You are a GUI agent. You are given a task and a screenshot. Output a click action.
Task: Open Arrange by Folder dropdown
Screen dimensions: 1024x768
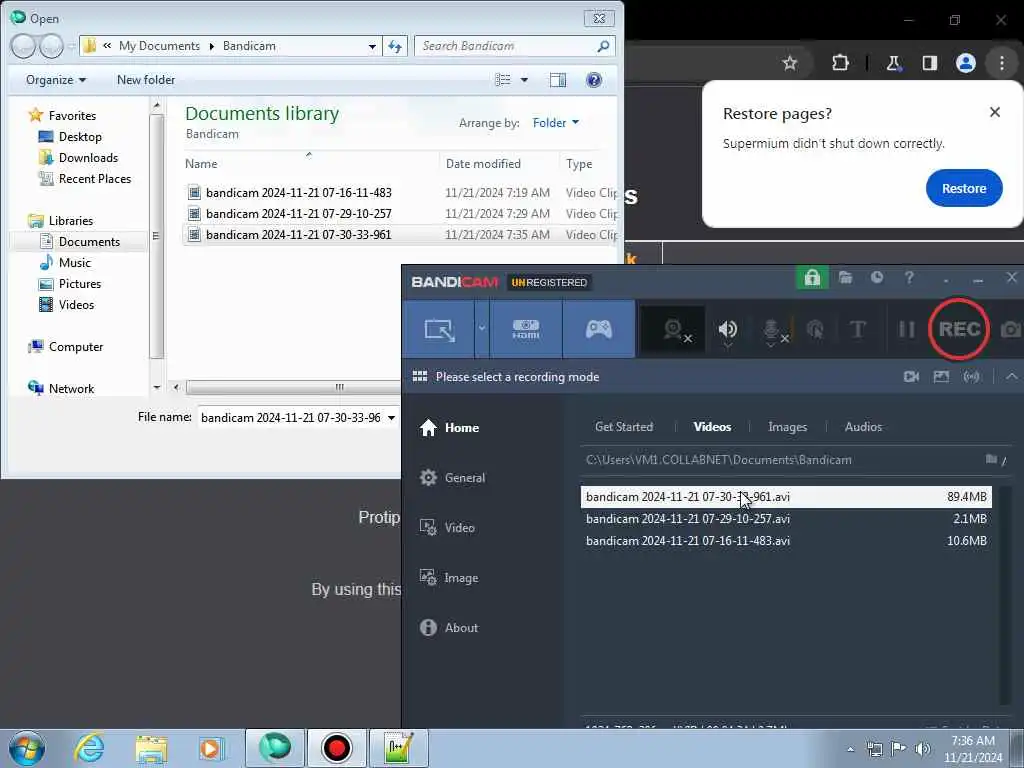tap(555, 123)
